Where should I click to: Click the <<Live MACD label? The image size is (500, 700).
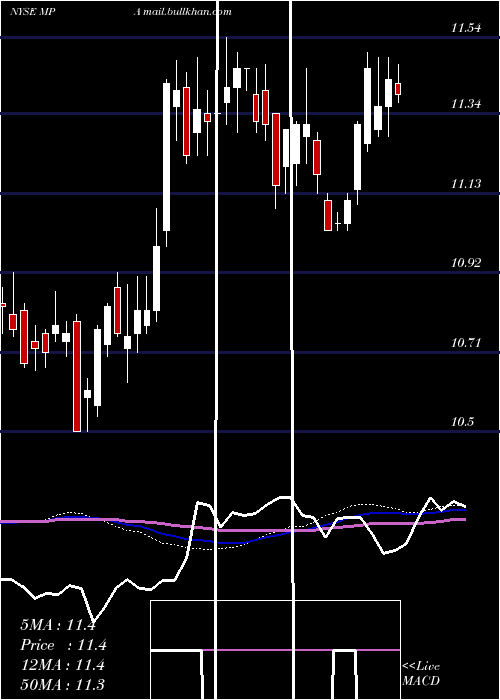tap(421, 674)
